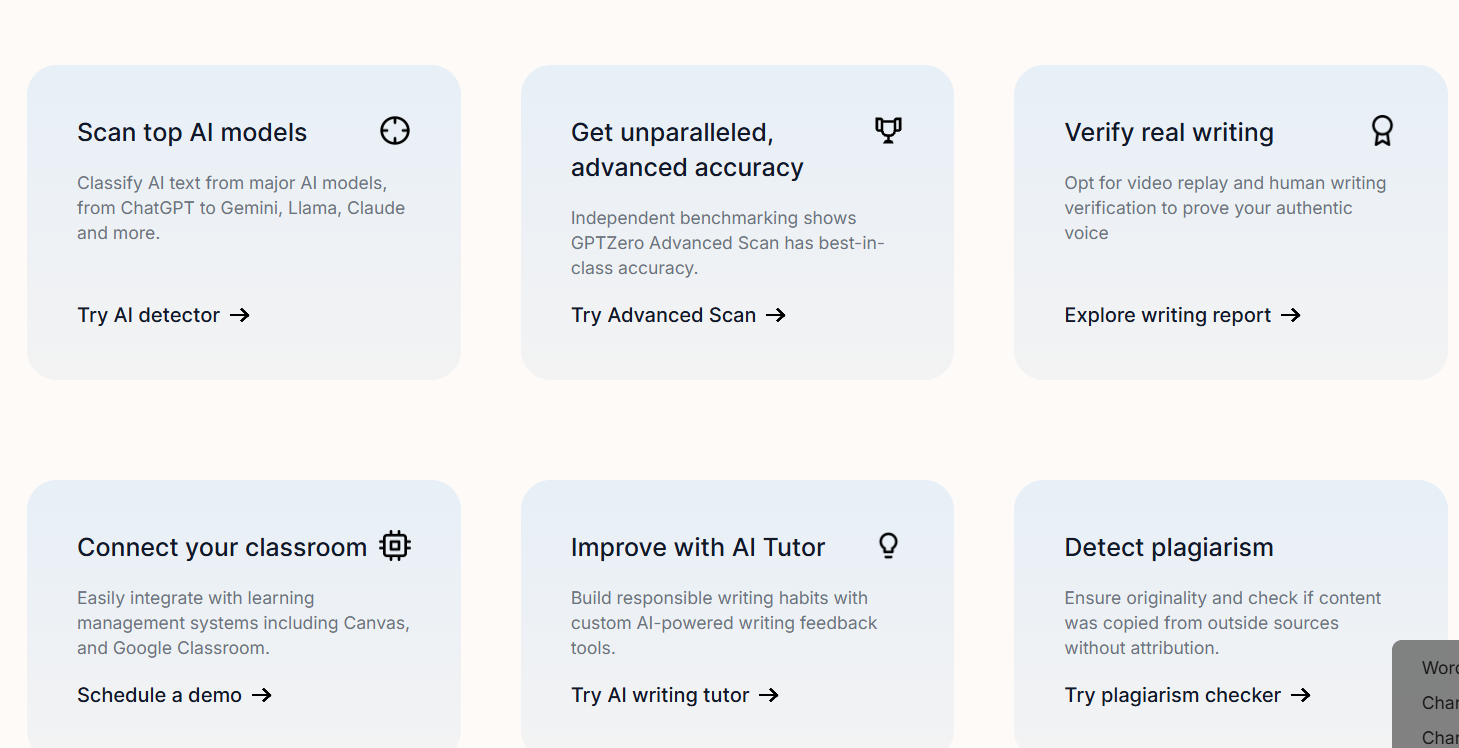Screen dimensions: 1459x748
Task: Click the trophy icon on advanced accuracy card
Action: (888, 130)
